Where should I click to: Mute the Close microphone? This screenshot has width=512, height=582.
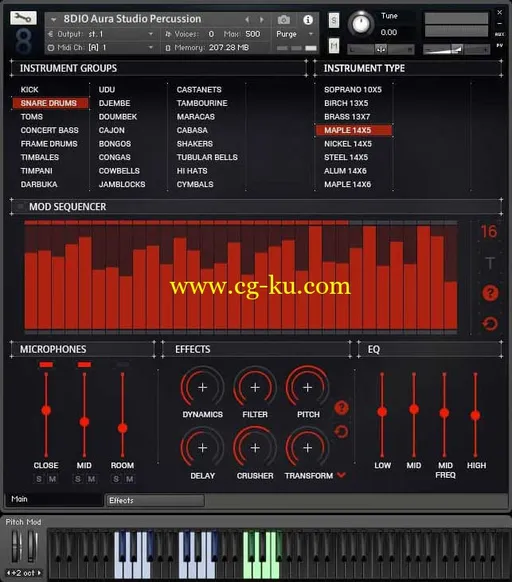53,479
